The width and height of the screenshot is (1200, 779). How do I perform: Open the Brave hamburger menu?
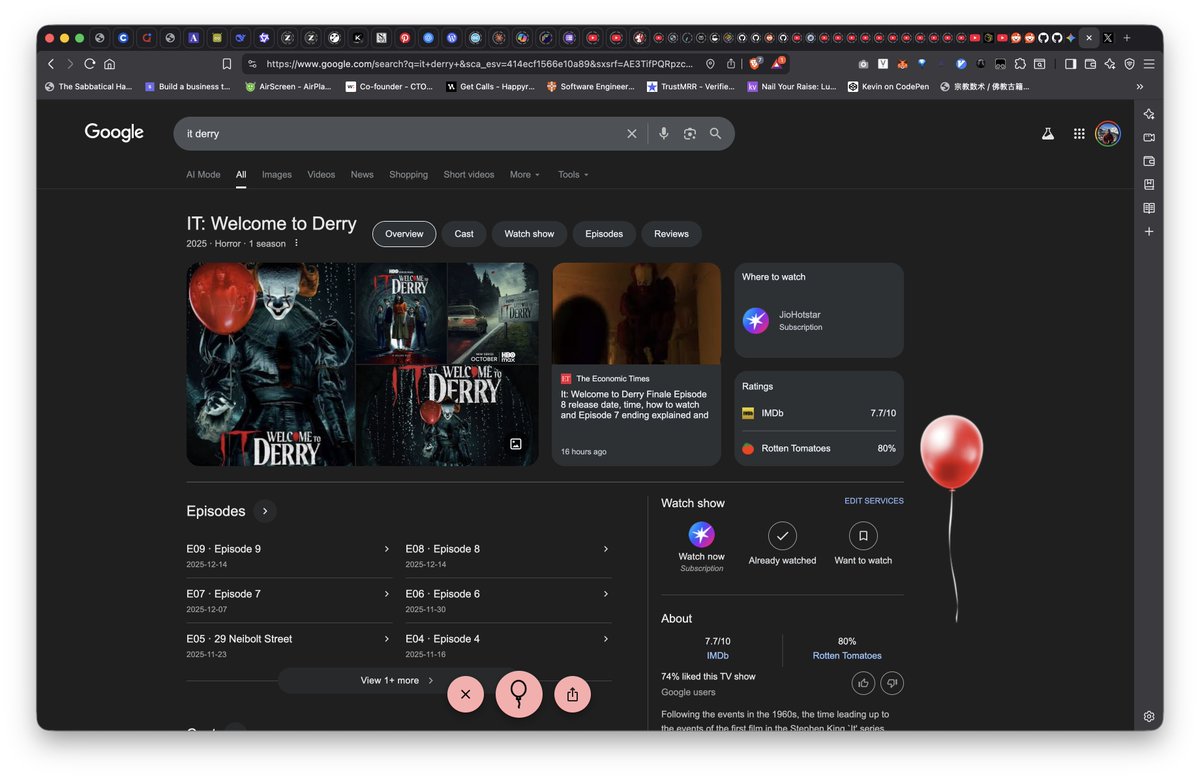[x=1149, y=64]
